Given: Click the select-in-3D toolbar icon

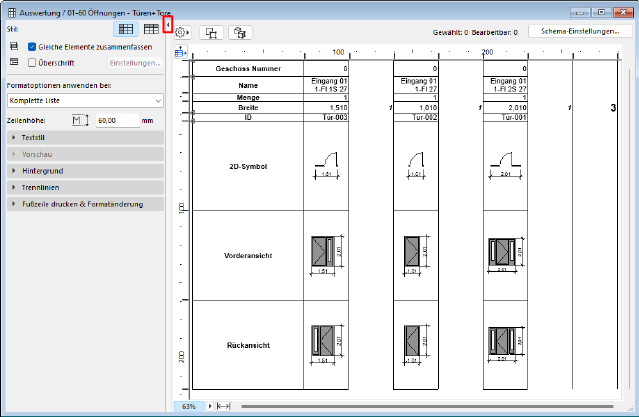Looking at the screenshot, I should click(240, 33).
